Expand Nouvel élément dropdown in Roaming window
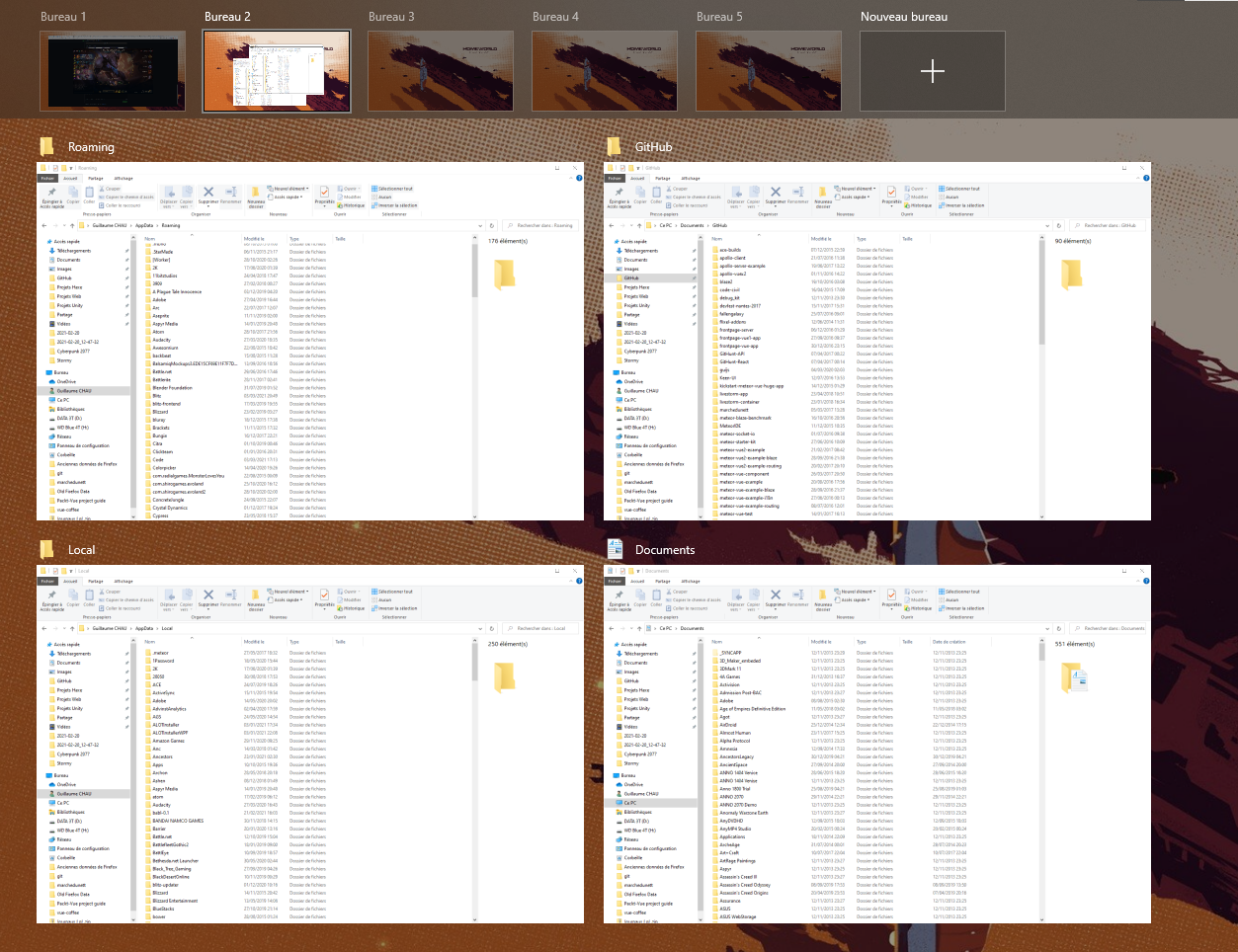The height and width of the screenshot is (952, 1238). point(307,189)
